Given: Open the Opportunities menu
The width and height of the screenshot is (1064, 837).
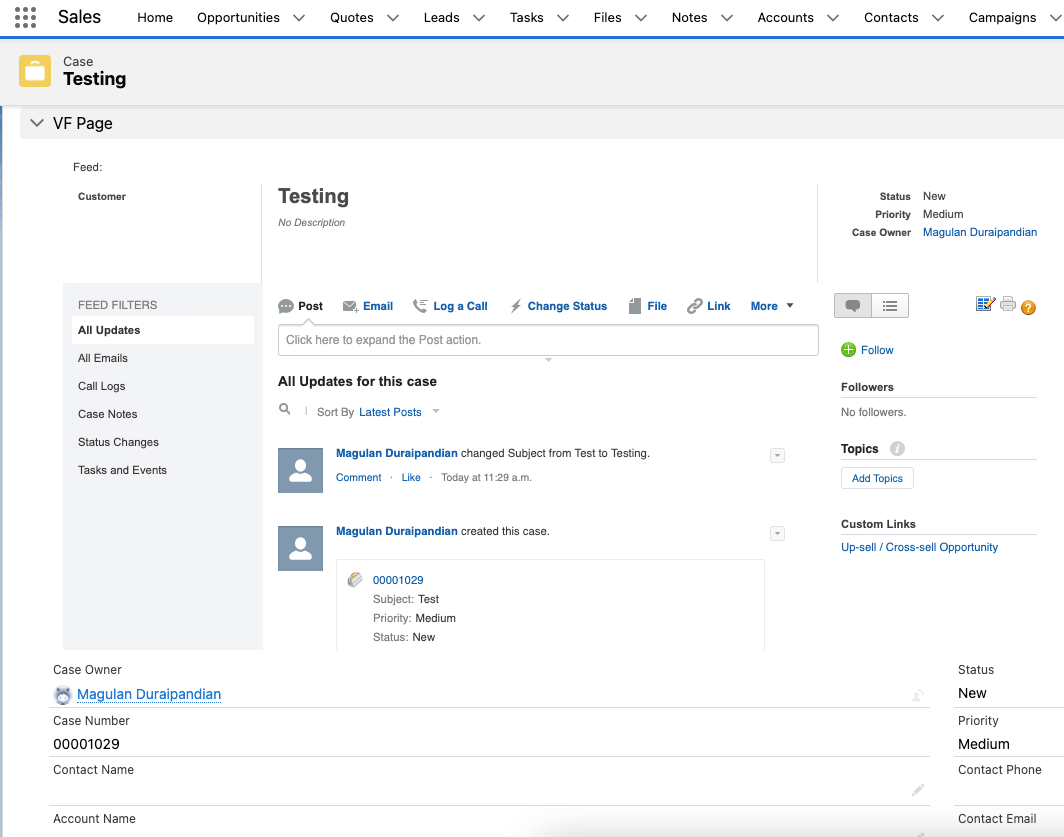Looking at the screenshot, I should pyautogui.click(x=240, y=17).
